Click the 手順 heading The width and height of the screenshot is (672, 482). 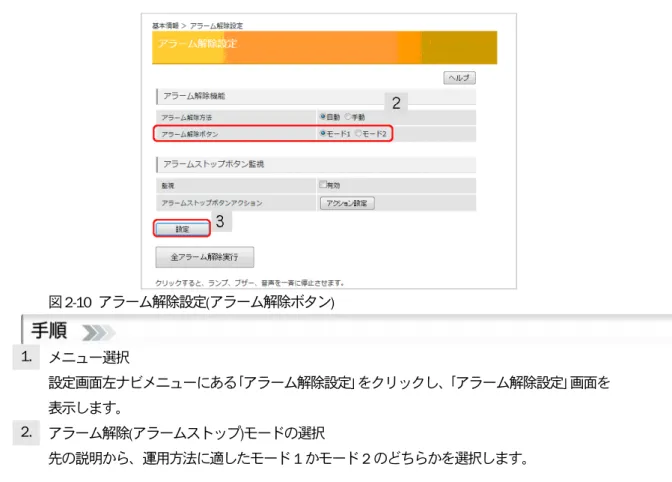tap(49, 331)
